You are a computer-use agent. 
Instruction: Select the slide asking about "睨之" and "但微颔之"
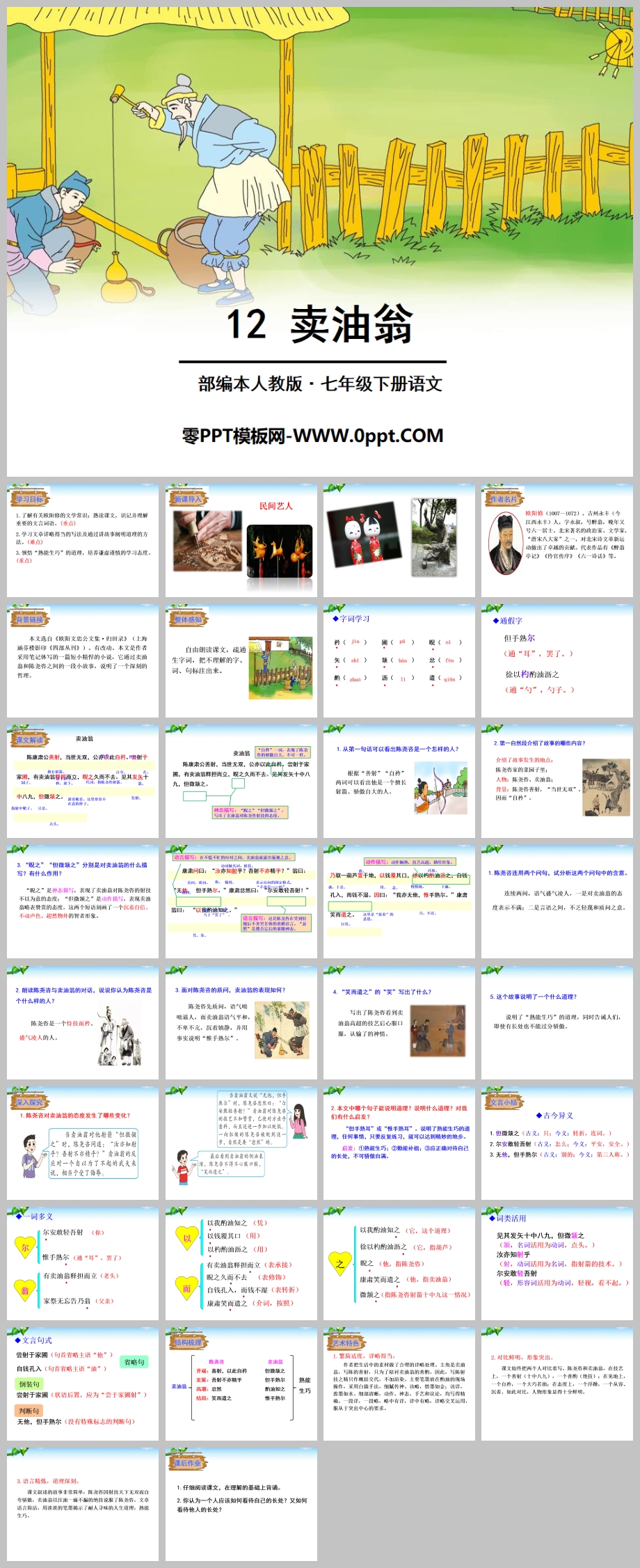point(83,901)
